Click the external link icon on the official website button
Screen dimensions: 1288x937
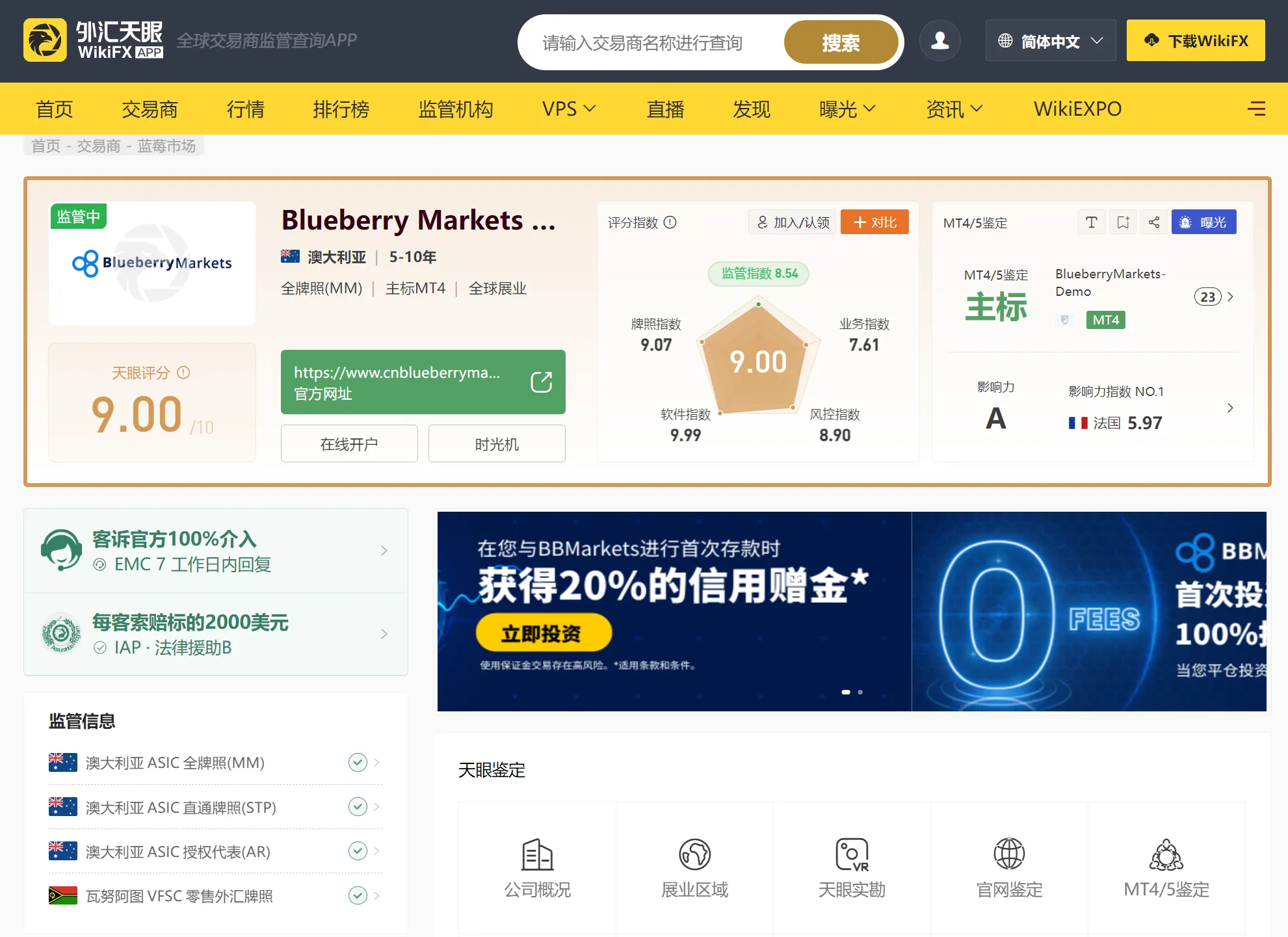click(x=541, y=382)
